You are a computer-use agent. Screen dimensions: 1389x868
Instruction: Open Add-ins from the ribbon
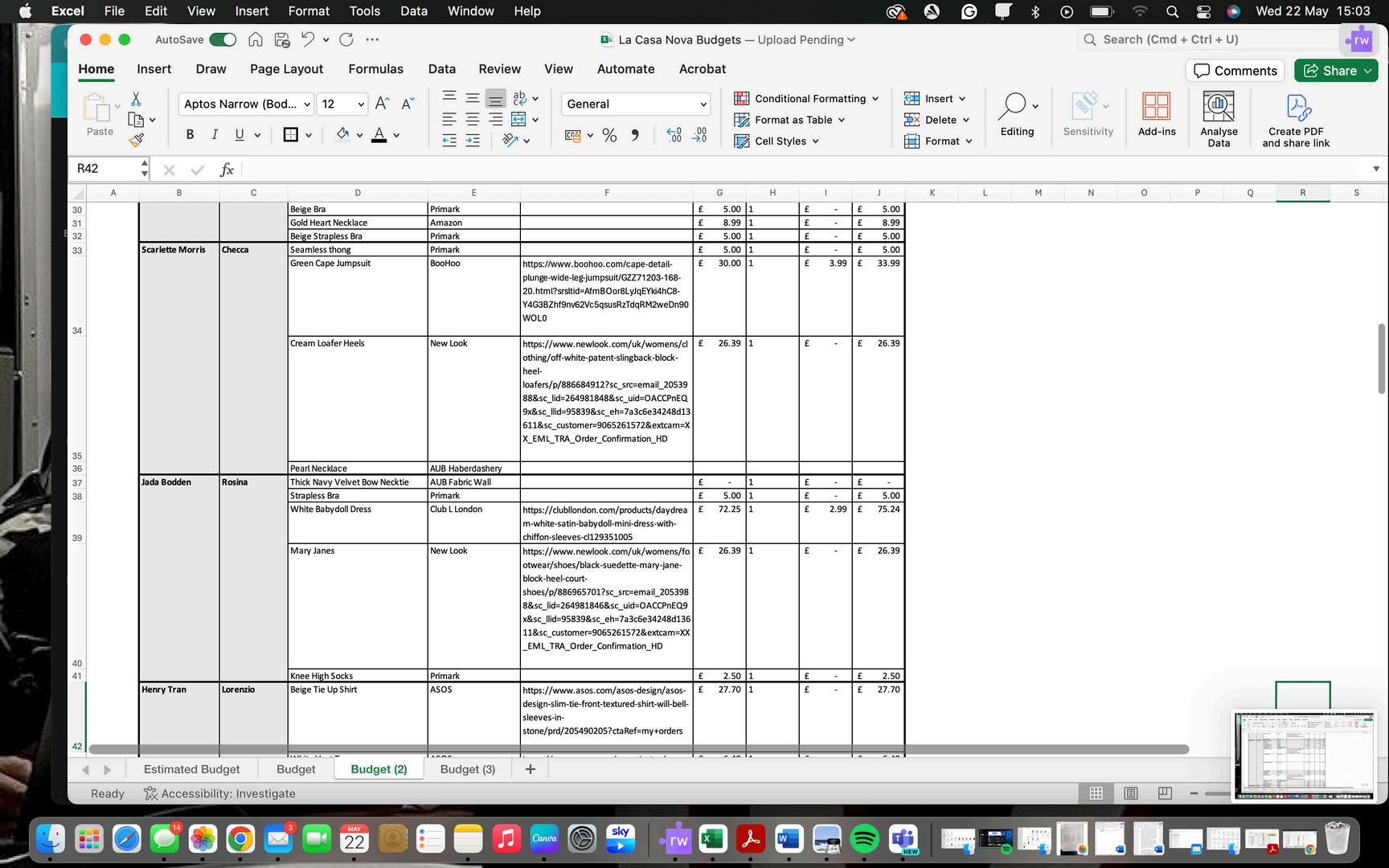point(1157,113)
